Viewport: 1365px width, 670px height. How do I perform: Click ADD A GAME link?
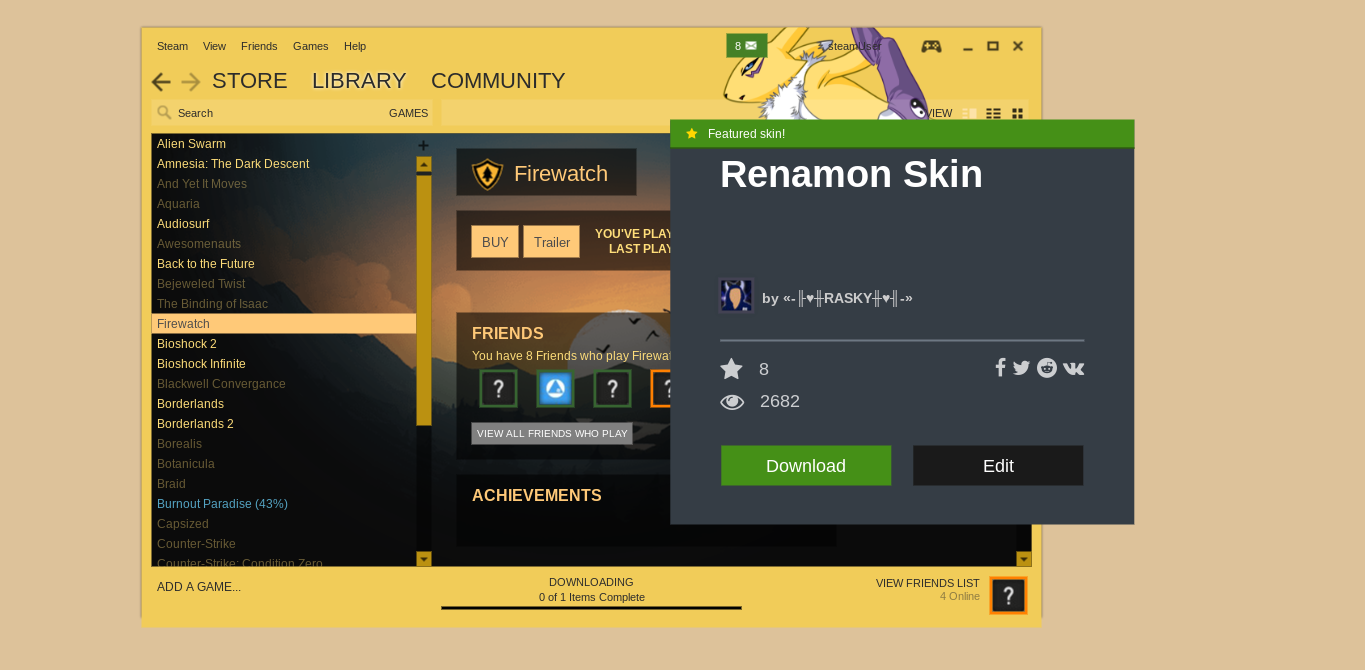199,587
